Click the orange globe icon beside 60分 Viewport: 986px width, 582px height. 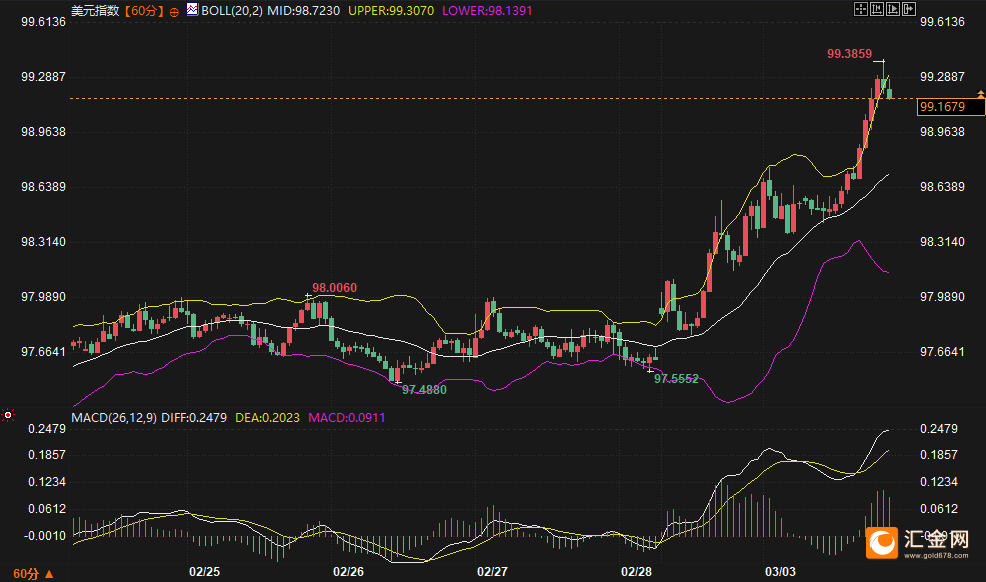175,11
